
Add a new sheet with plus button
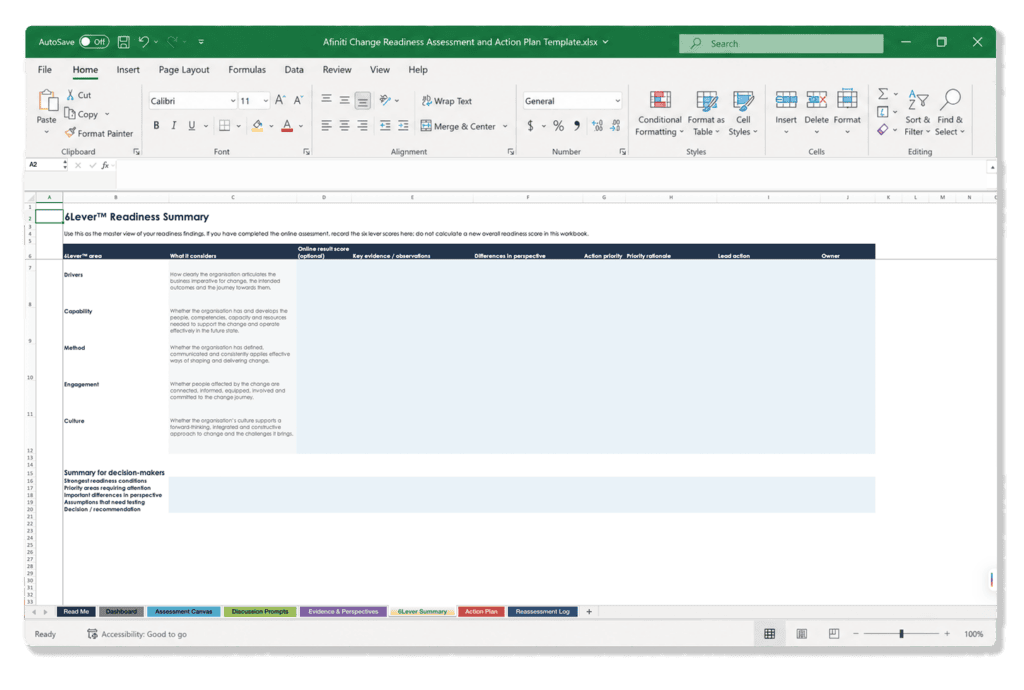pyautogui.click(x=589, y=612)
